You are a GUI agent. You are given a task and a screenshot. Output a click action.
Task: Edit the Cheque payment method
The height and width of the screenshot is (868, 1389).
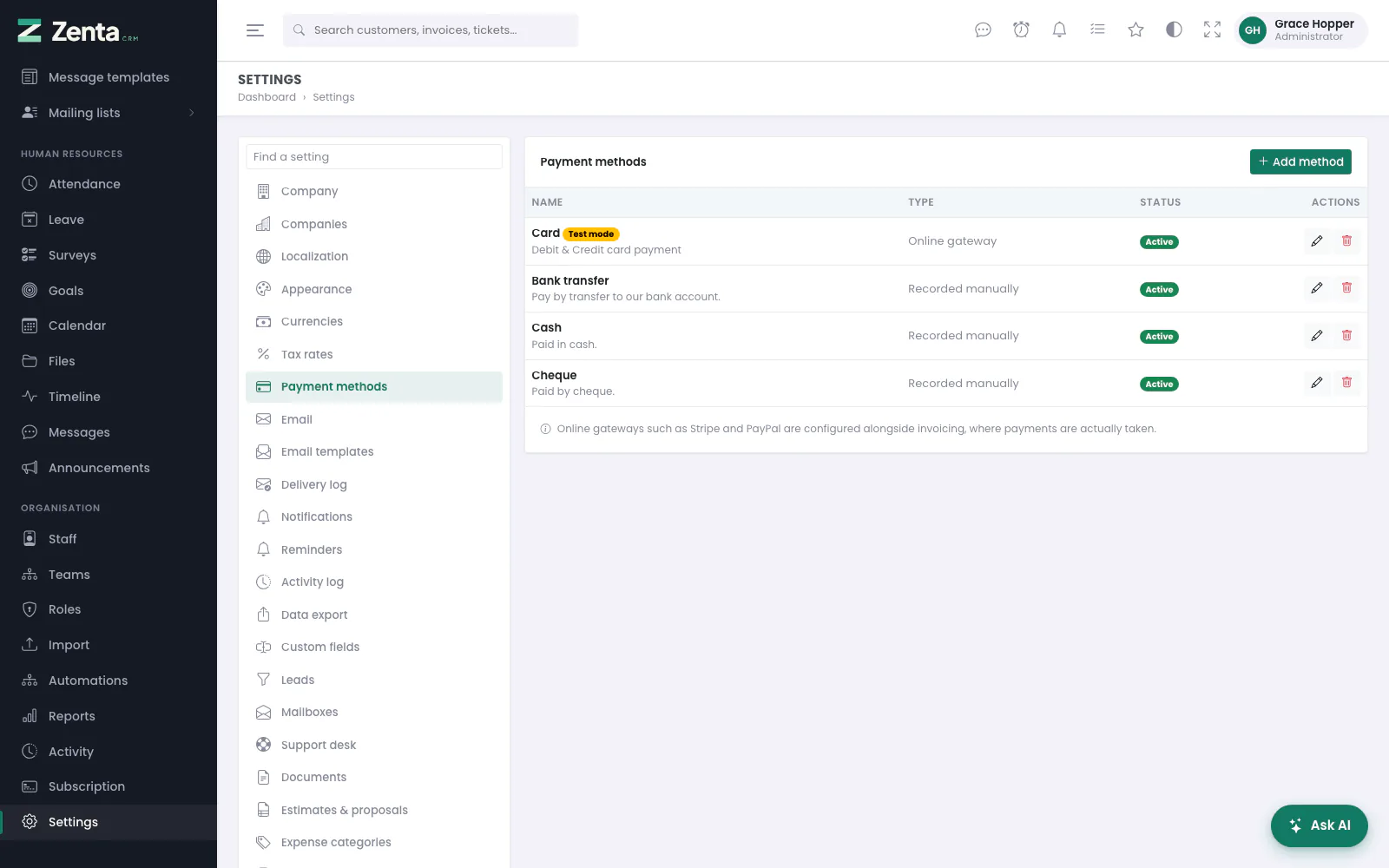(1317, 383)
